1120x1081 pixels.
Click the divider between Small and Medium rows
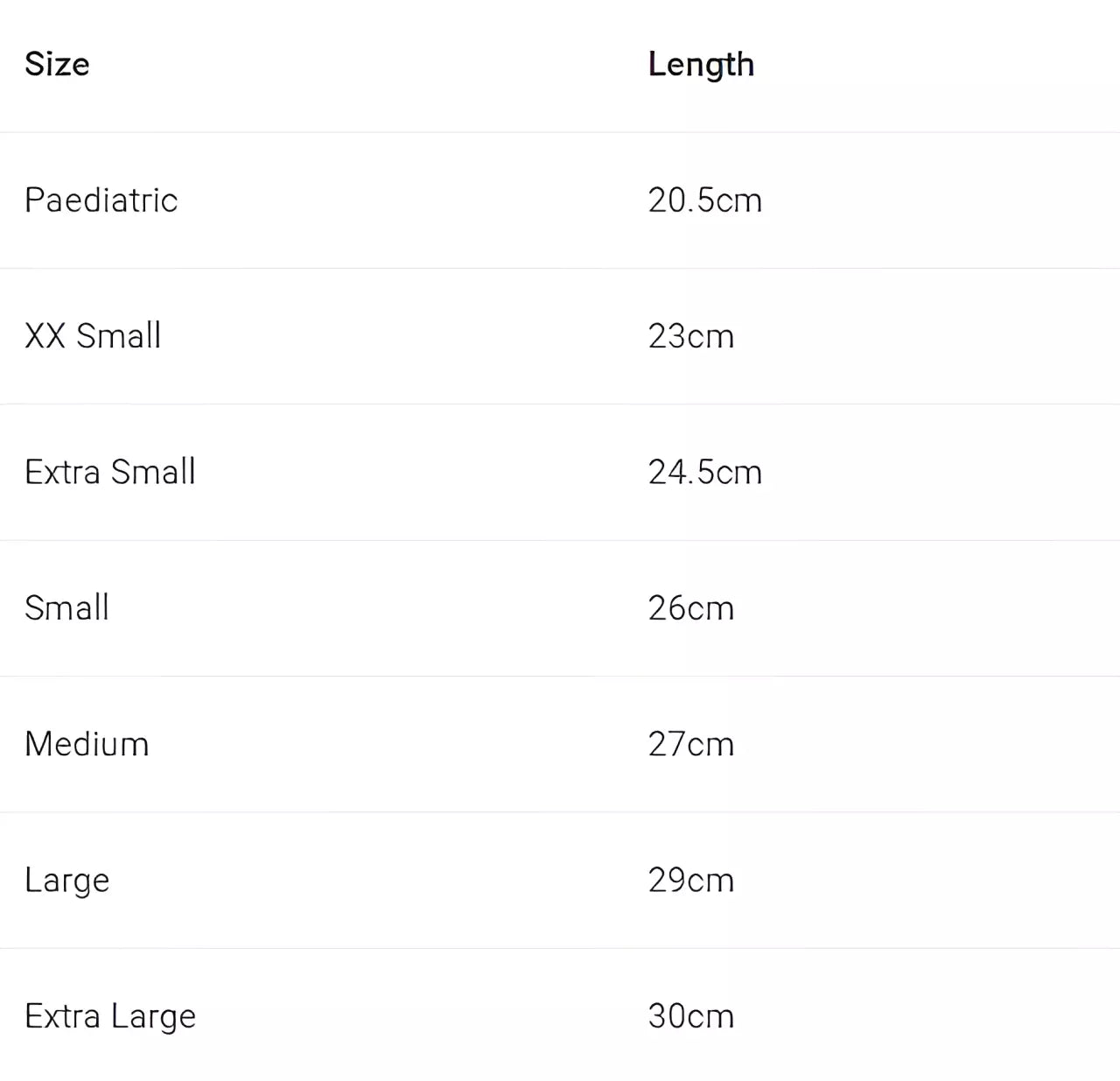click(560, 676)
